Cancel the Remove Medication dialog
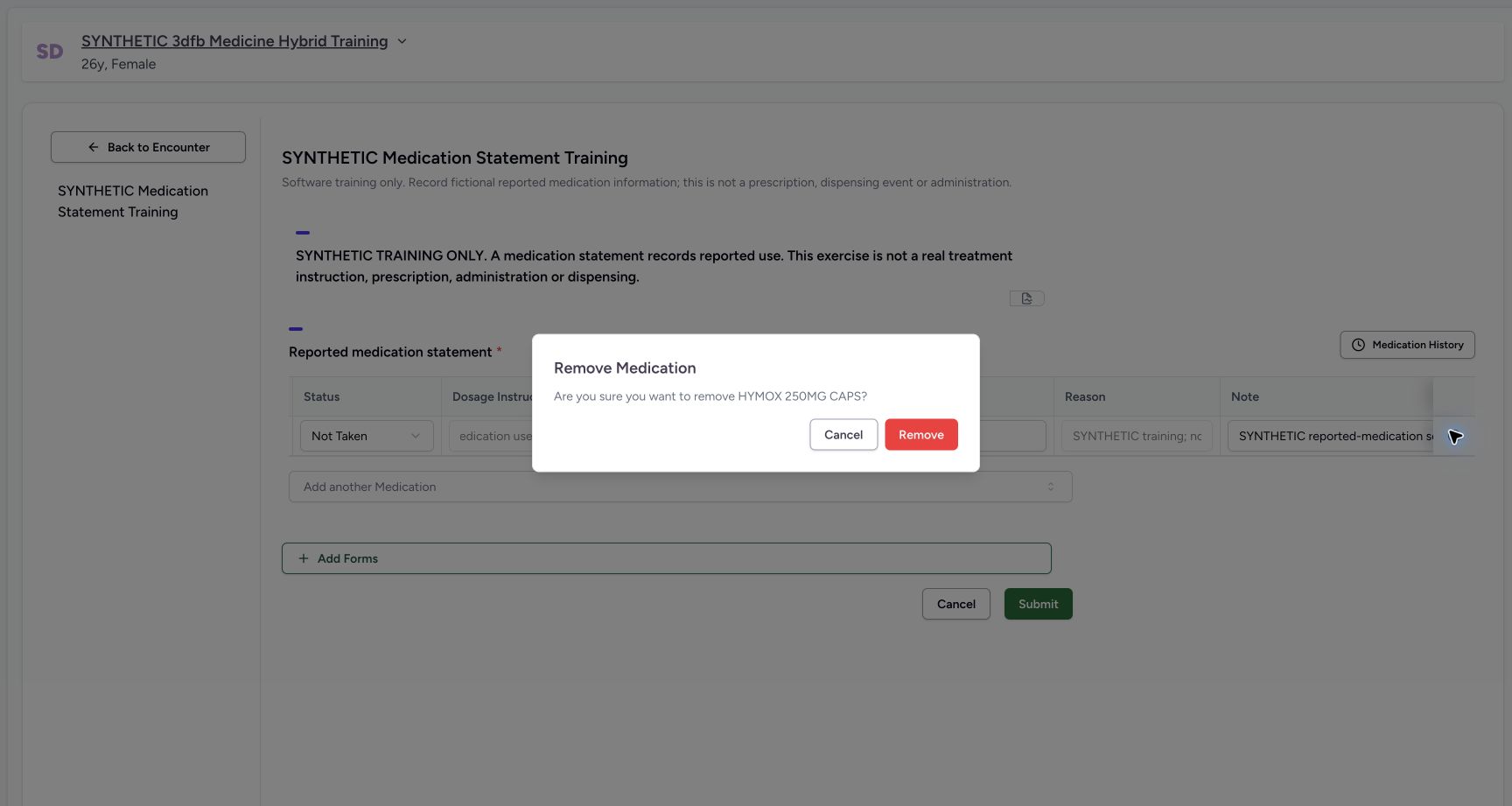Viewport: 1512px width, 806px height. coord(843,435)
